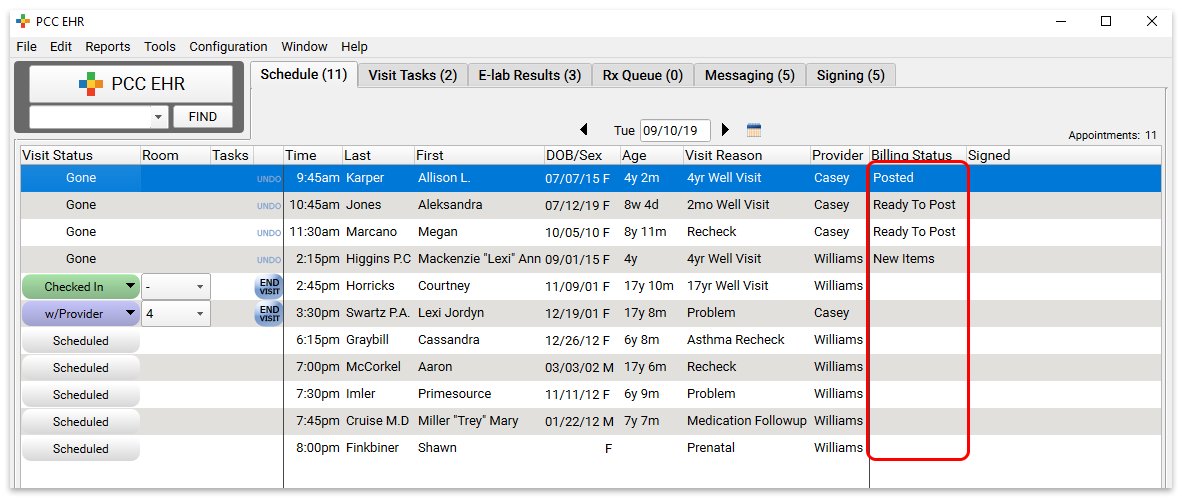Select Asthma Recheck visit reason

pos(736,340)
